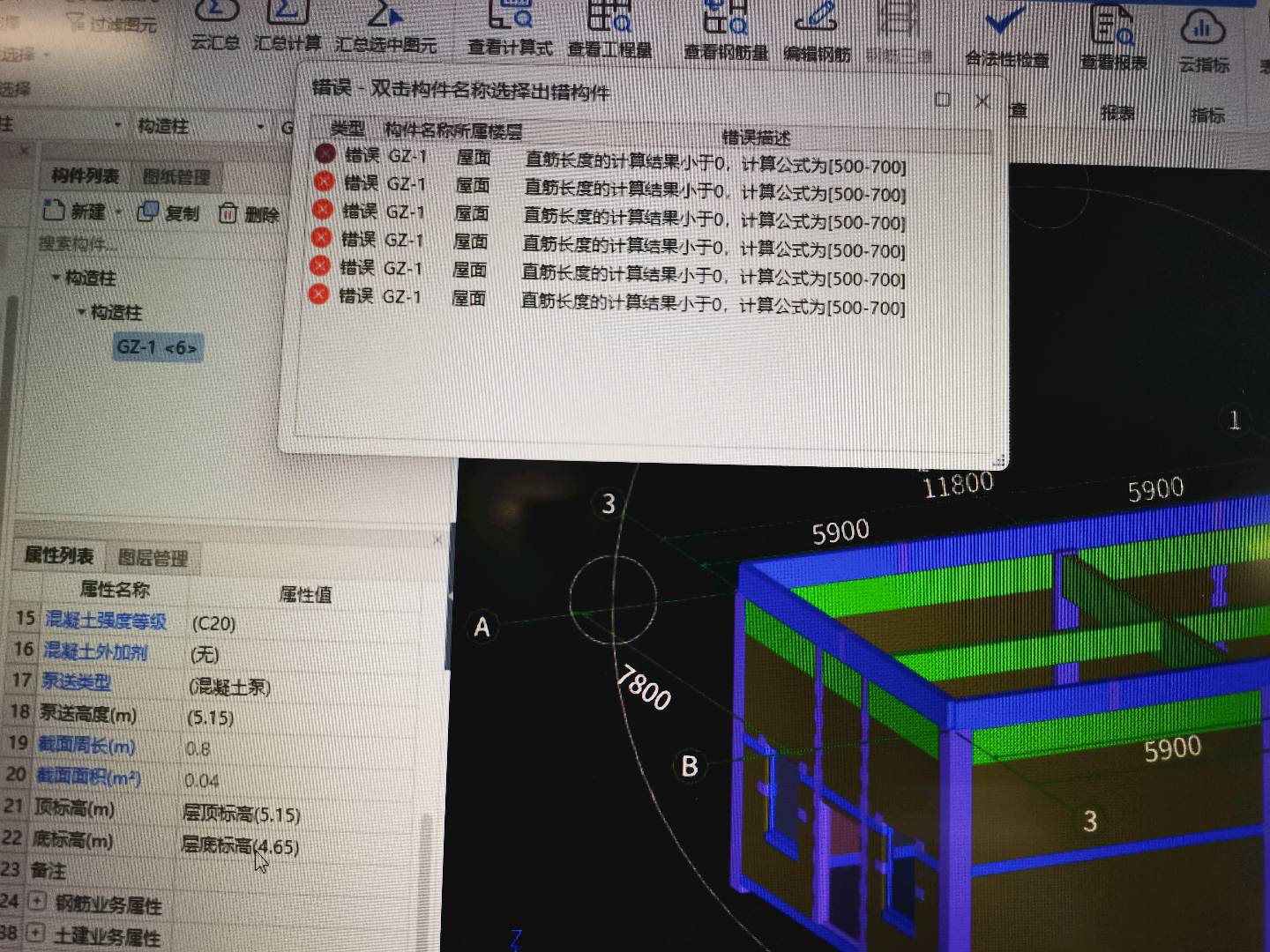The width and height of the screenshot is (1270, 952).
Task: Click 复制 copy component button
Action: [x=168, y=212]
